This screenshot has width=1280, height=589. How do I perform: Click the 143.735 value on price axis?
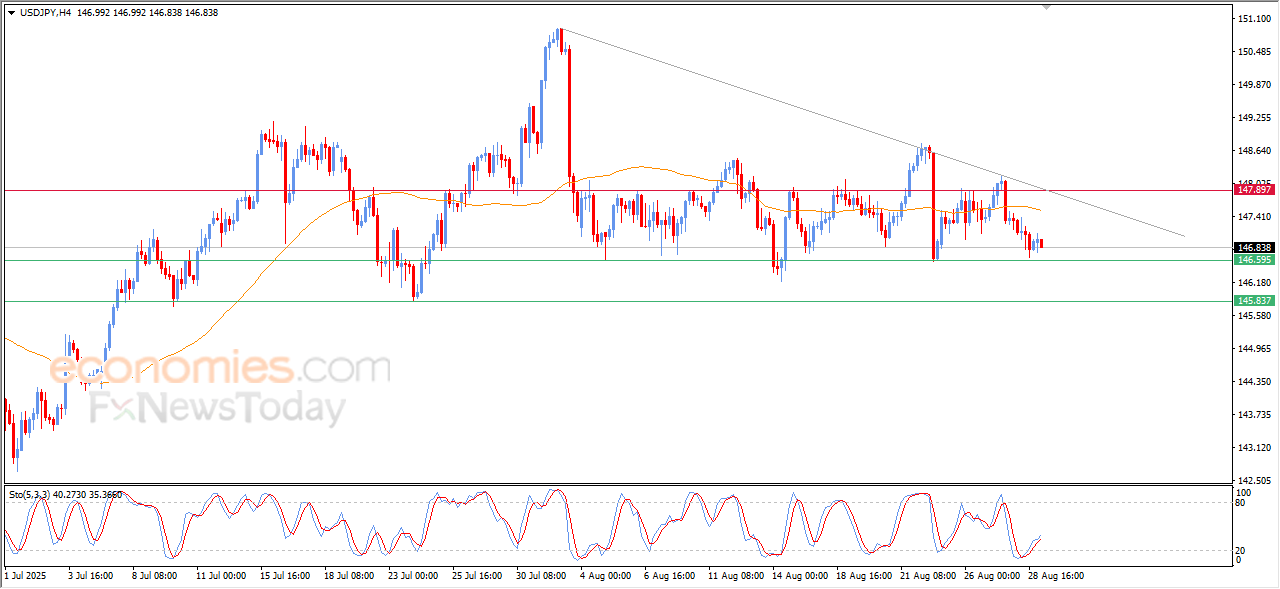coord(1254,415)
